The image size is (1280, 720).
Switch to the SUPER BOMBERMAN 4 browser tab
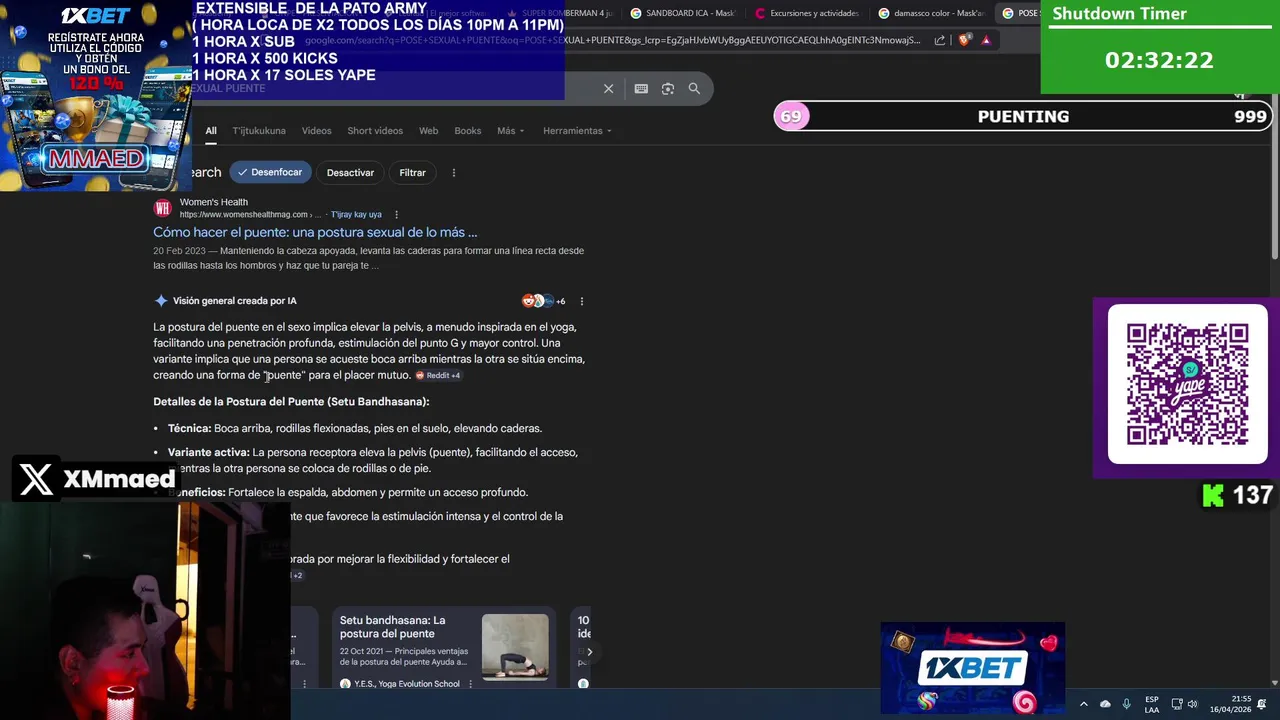tap(560, 13)
